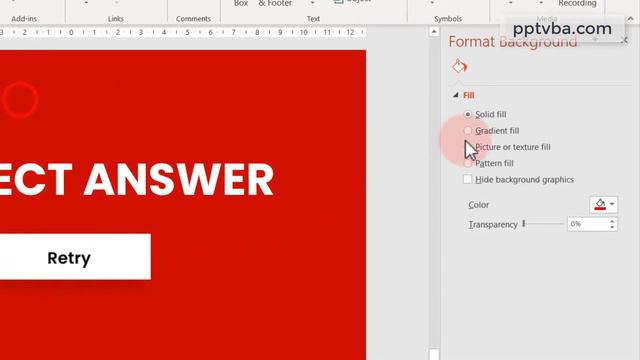
Task: Open the Fill paint bucket tab
Action: coord(459,66)
